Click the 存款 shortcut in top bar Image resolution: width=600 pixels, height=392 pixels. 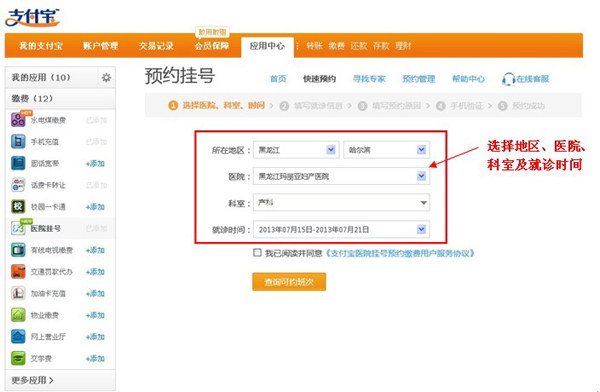click(381, 46)
